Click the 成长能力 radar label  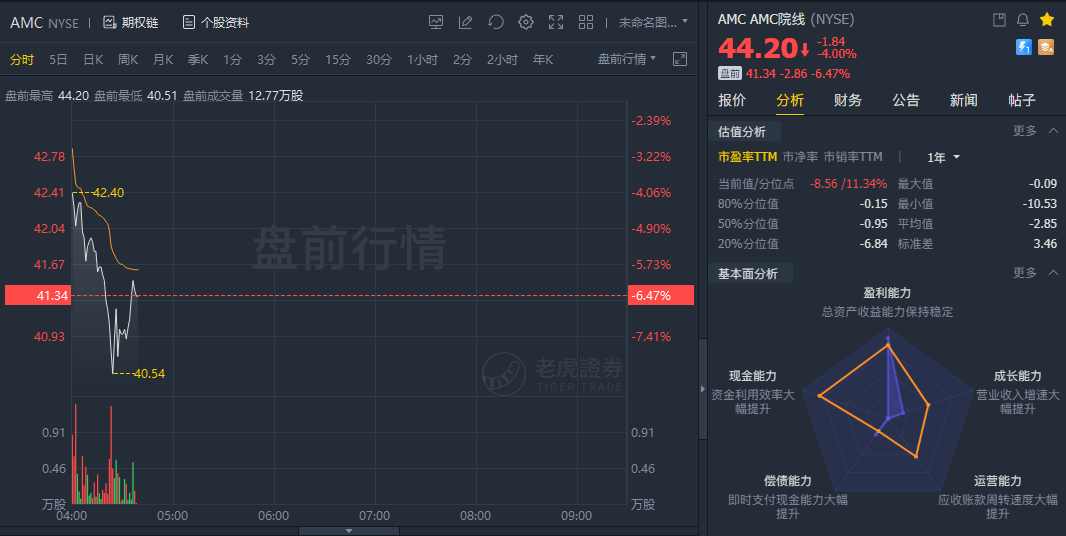pyautogui.click(x=1018, y=375)
